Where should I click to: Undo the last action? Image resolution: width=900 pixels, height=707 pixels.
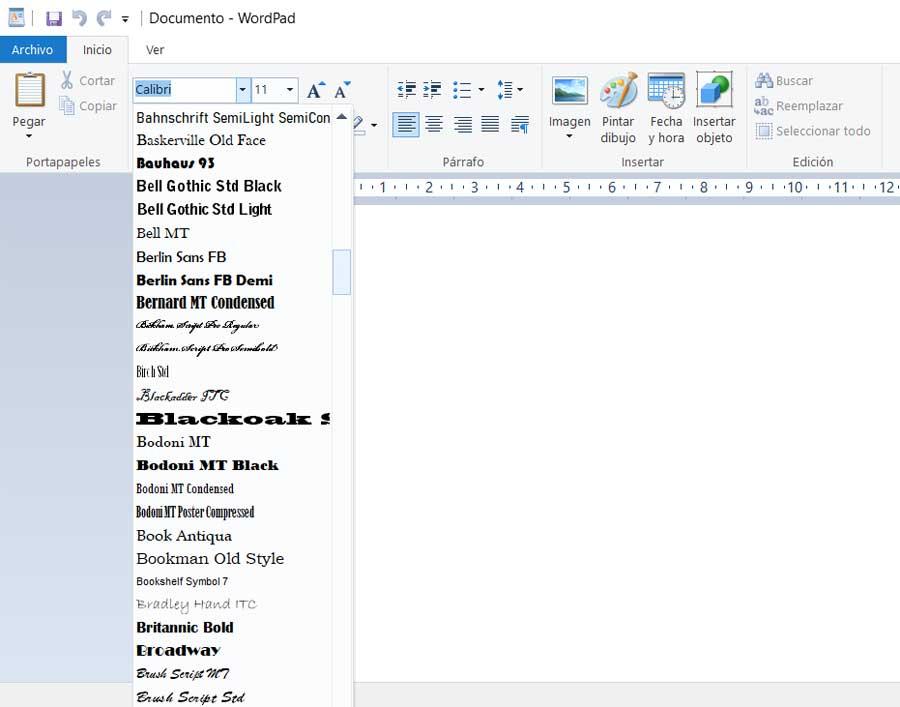tap(79, 18)
